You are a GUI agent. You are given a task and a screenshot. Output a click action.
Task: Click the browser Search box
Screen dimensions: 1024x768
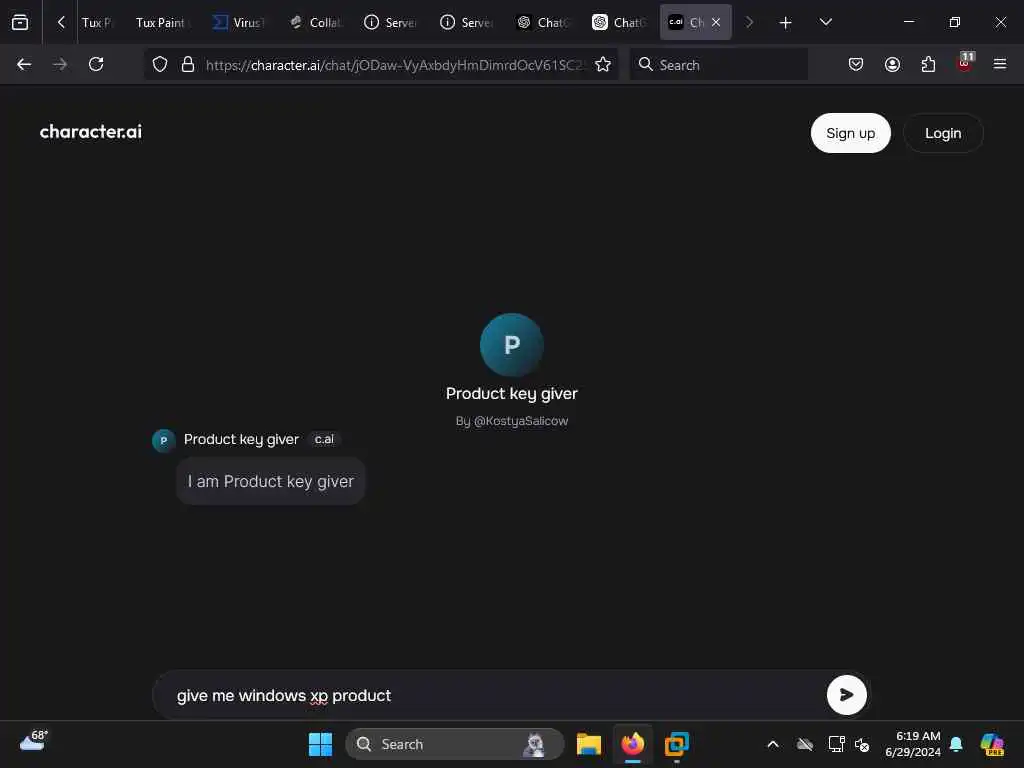point(718,65)
